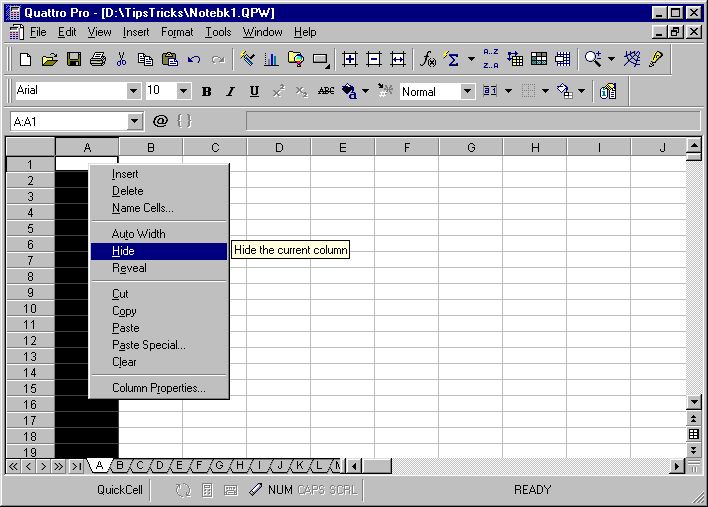This screenshot has width=708, height=507.
Task: Choose Hide from the context menu
Action: pos(159,251)
